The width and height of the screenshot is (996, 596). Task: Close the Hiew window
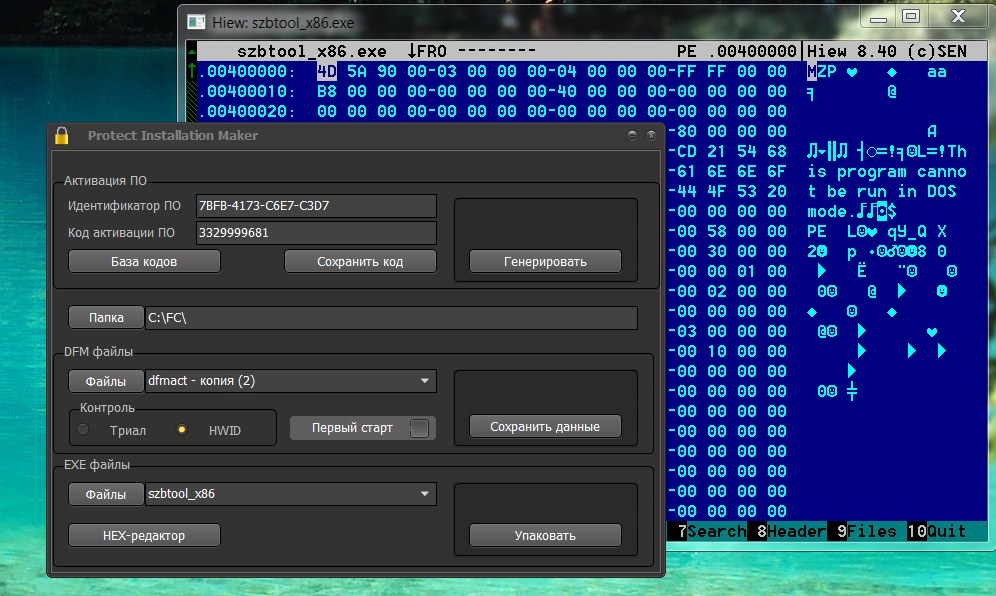coord(959,17)
